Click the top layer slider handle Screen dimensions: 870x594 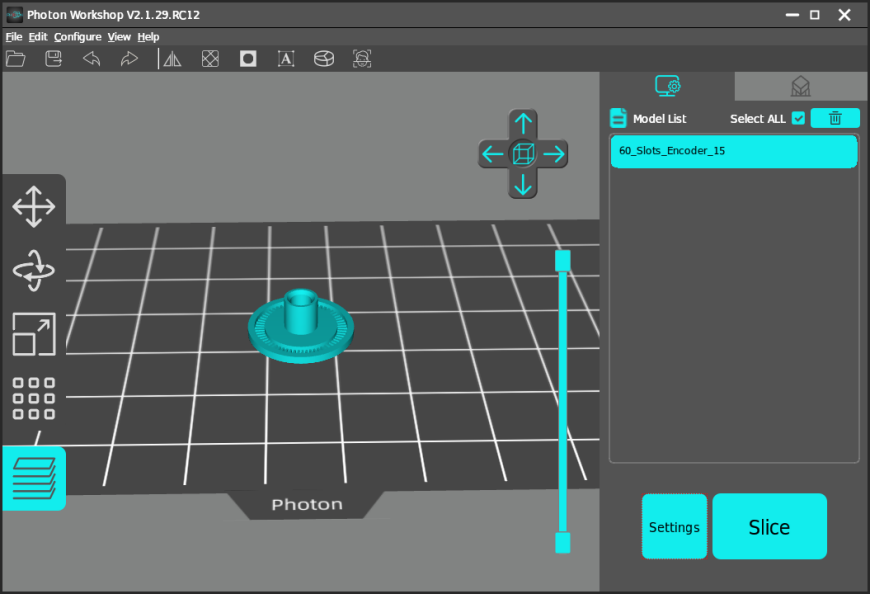pos(563,261)
